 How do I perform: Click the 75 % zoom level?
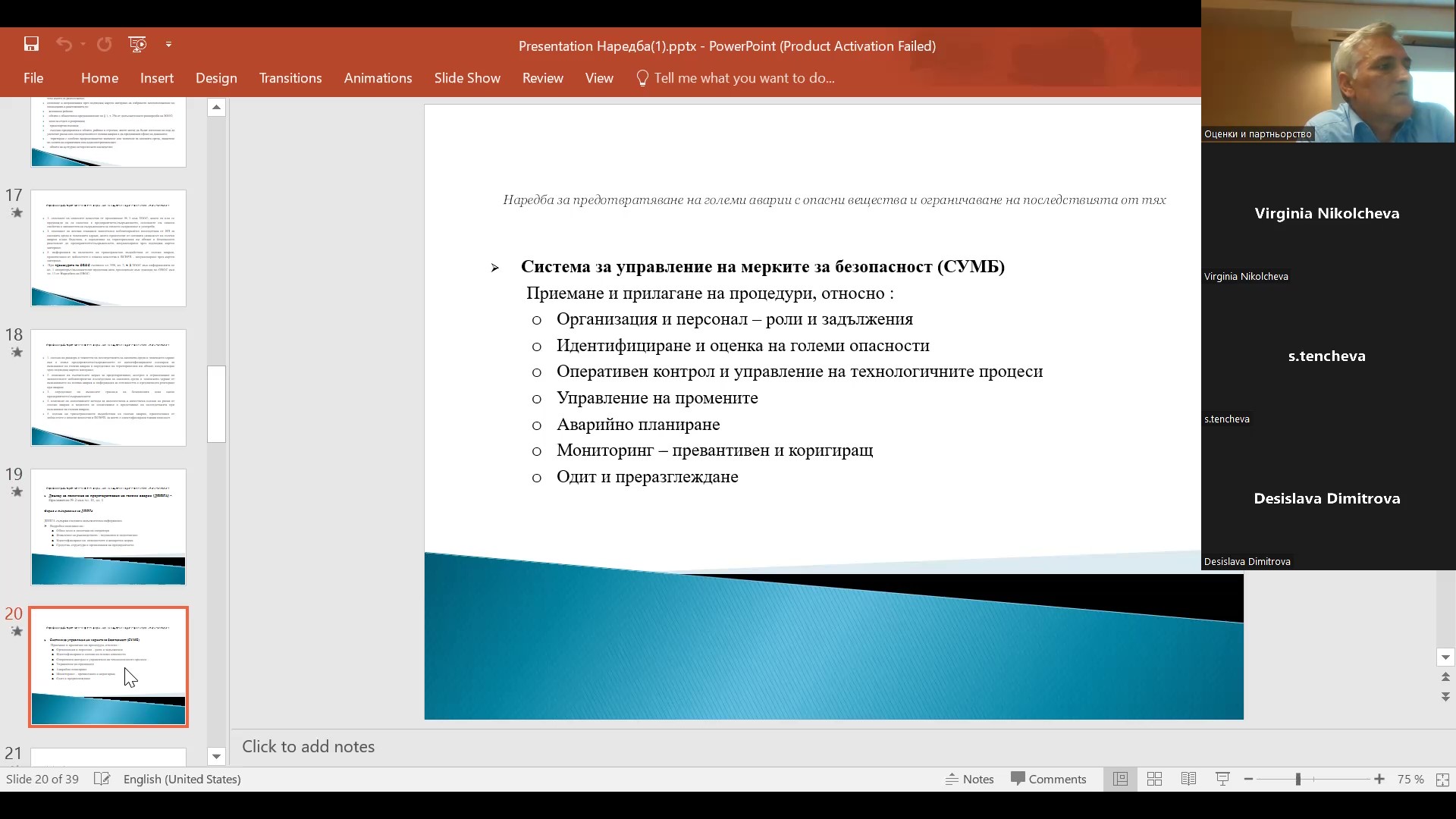point(1410,779)
